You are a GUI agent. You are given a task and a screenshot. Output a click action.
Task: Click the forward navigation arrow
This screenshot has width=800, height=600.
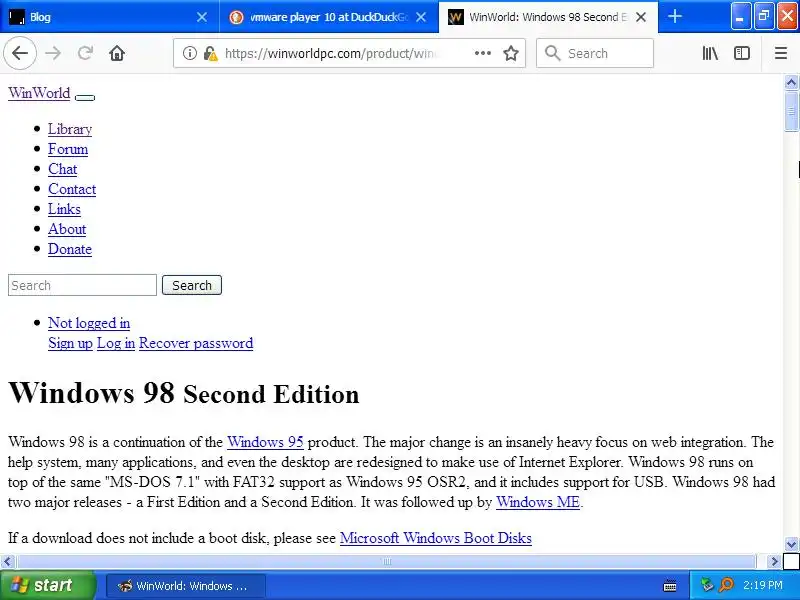pos(53,53)
